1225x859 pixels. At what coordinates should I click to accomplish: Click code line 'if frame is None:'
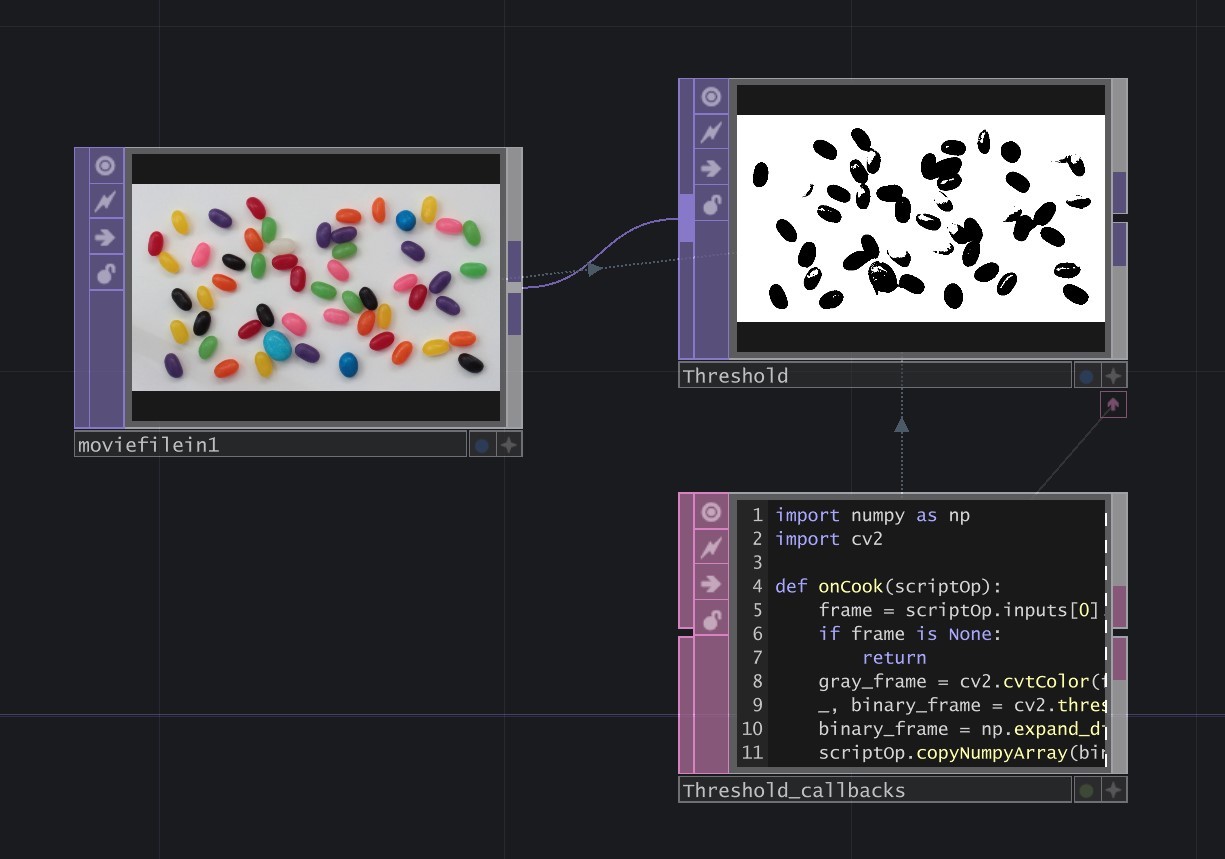coord(910,634)
